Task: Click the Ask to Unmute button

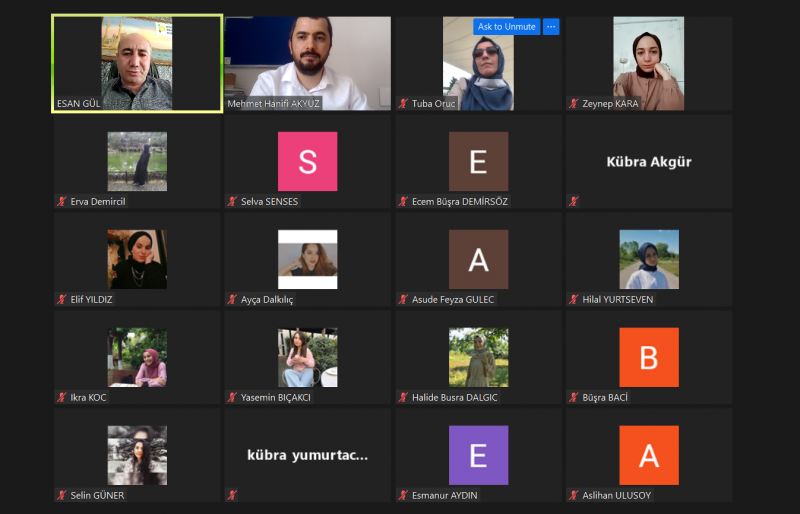Action: click(x=507, y=27)
